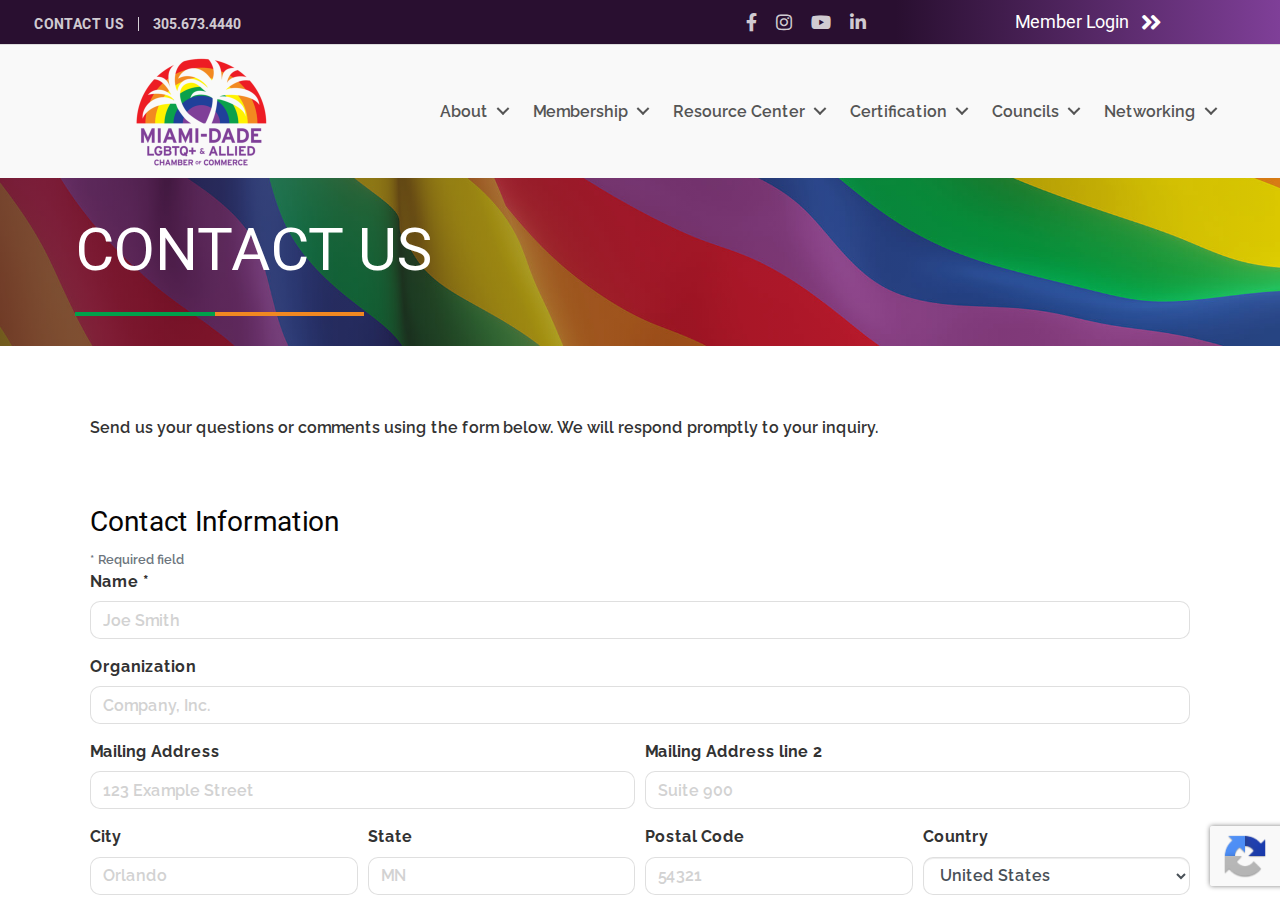Open the Membership menu item
This screenshot has height=900, width=1280.
(x=580, y=111)
